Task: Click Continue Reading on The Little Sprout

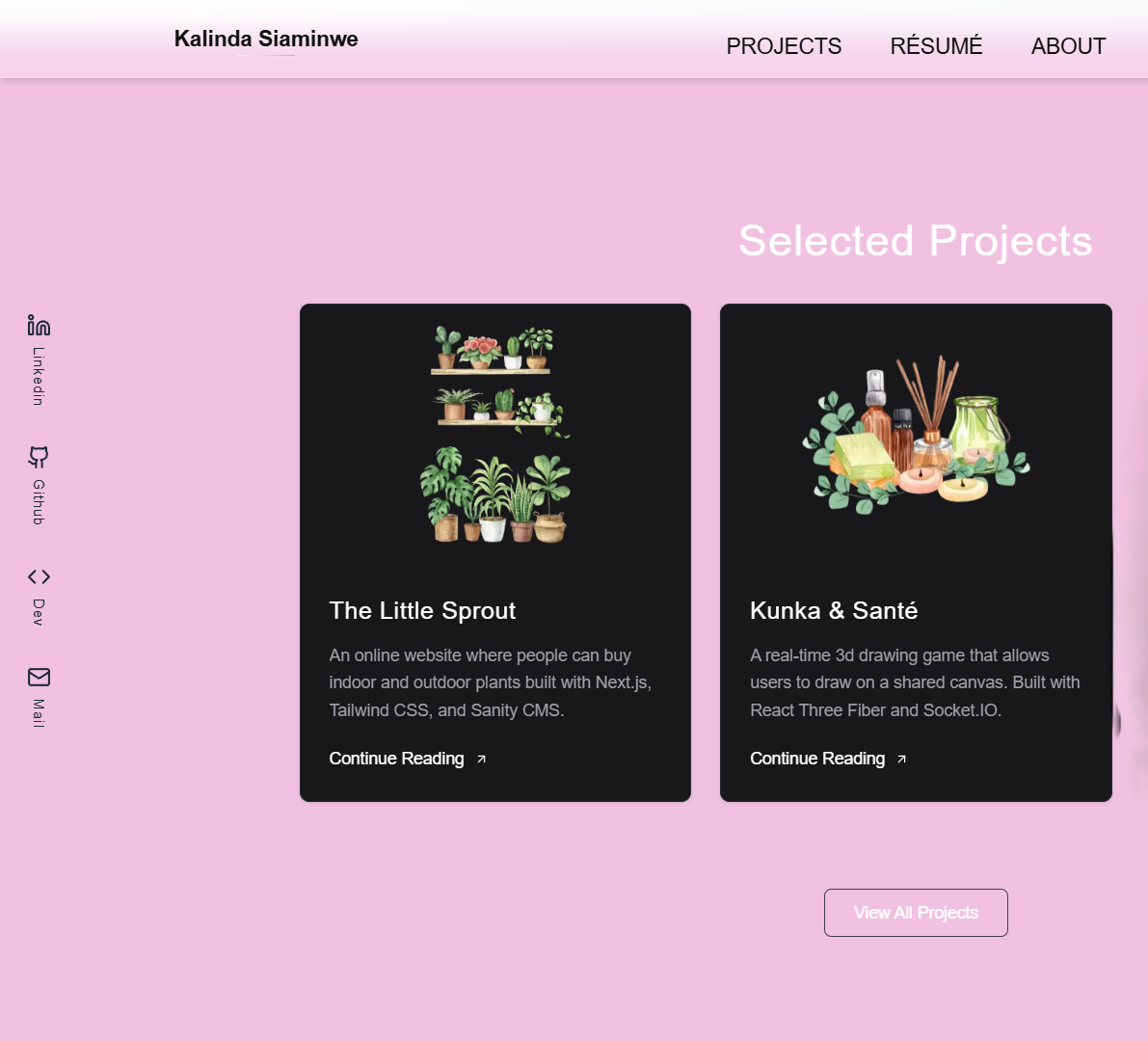Action: point(396,759)
